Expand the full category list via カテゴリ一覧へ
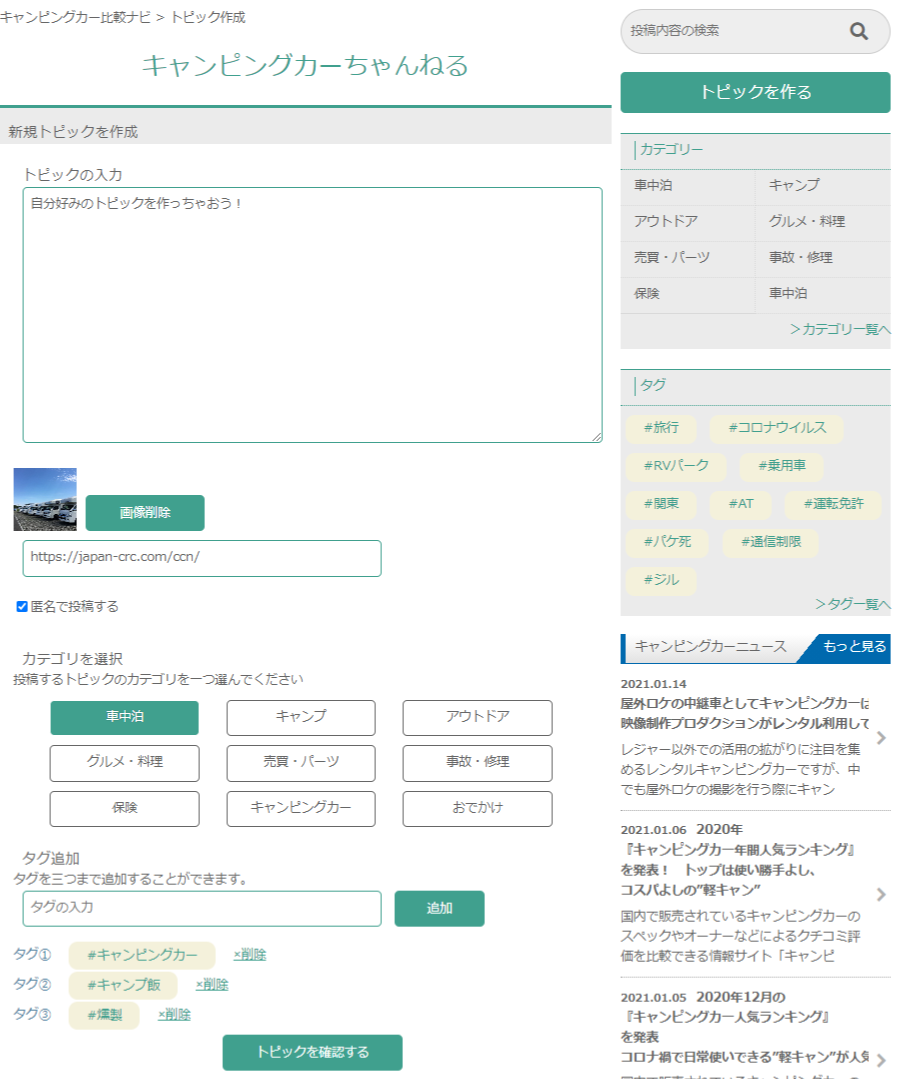Viewport: 905px width, 1079px height. (839, 329)
